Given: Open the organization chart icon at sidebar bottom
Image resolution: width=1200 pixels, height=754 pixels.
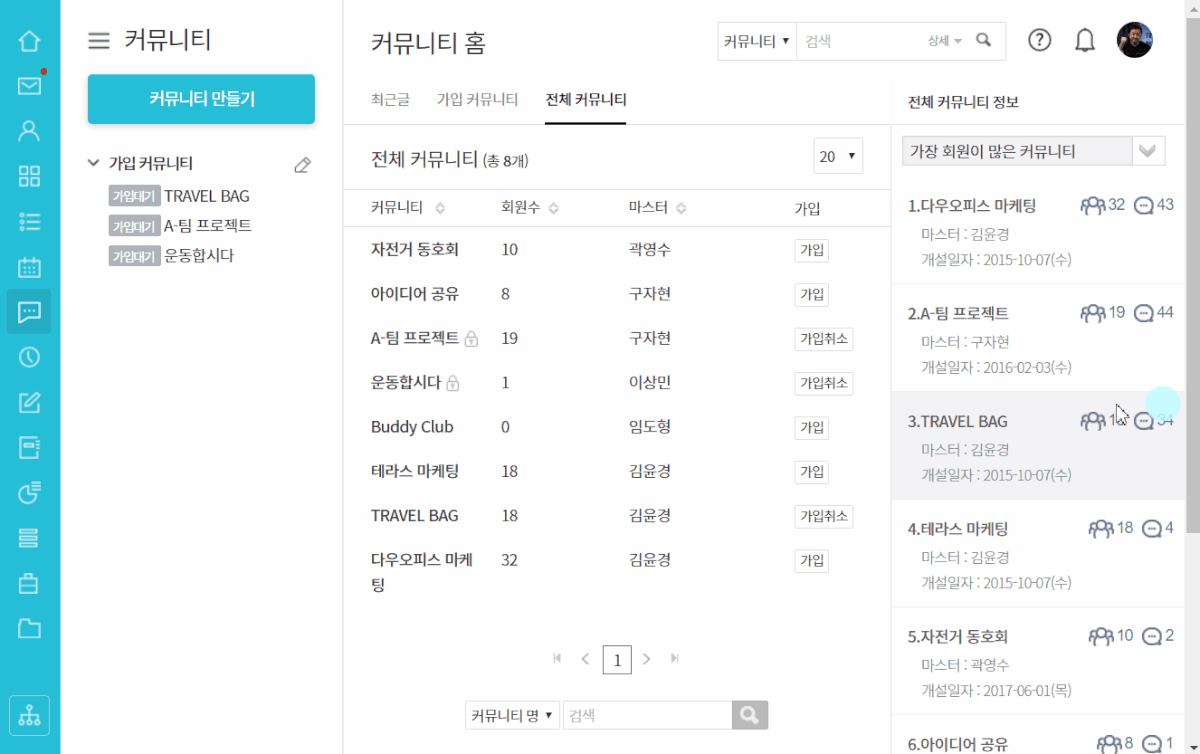Looking at the screenshot, I should coord(29,715).
